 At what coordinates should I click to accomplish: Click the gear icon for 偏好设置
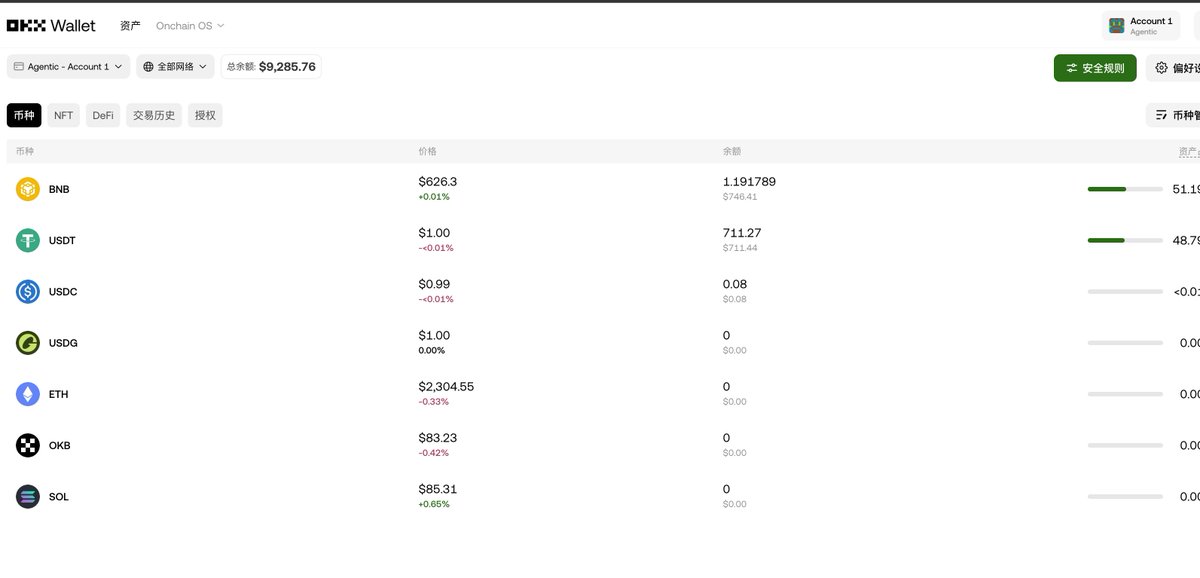click(1161, 68)
